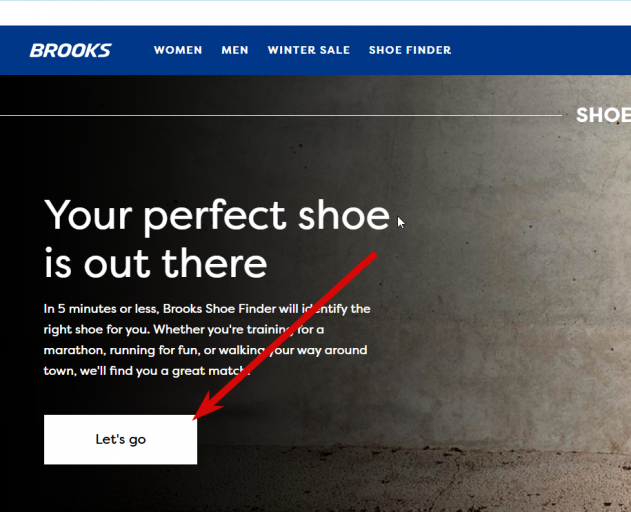Open the MEN navigation menu
631x512 pixels.
pyautogui.click(x=235, y=50)
